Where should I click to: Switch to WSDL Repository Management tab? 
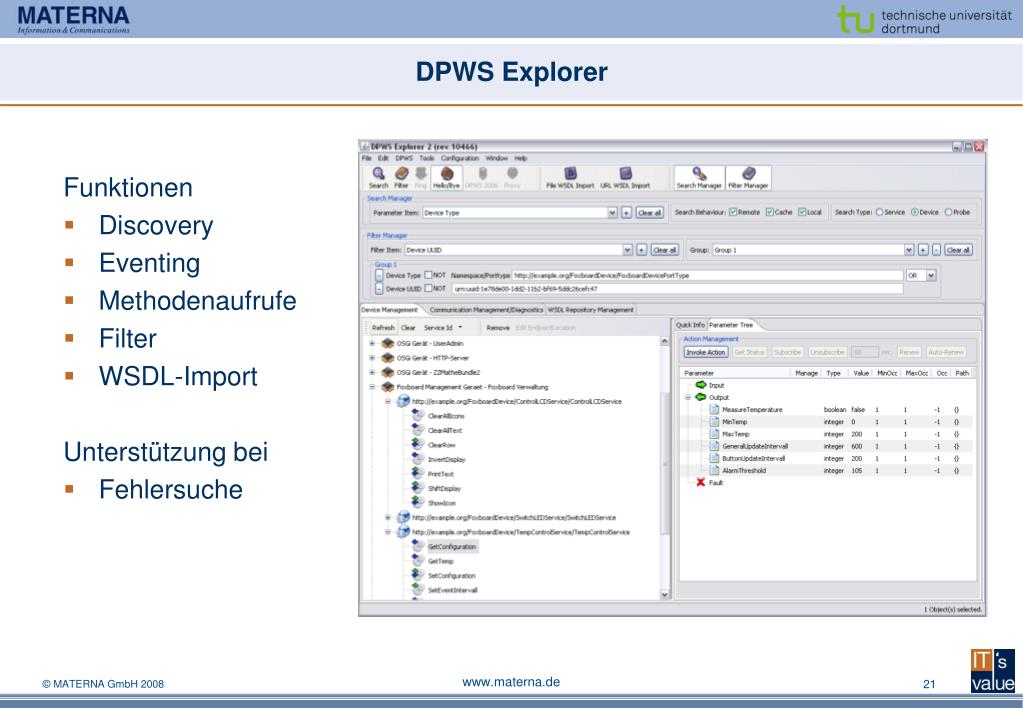(590, 310)
